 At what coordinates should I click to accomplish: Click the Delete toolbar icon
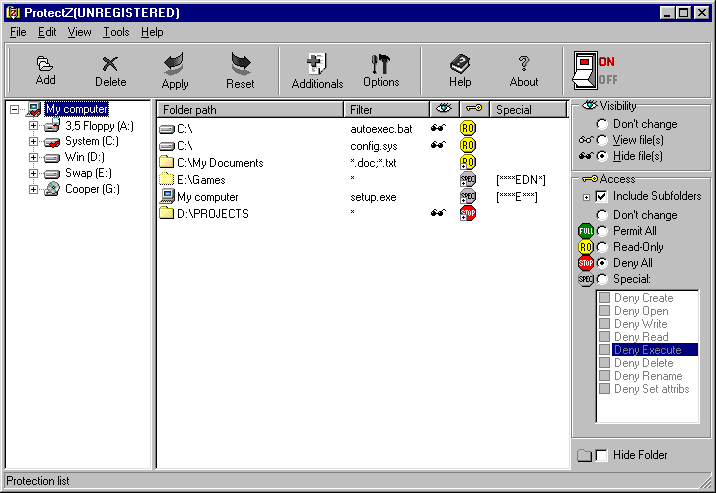111,70
